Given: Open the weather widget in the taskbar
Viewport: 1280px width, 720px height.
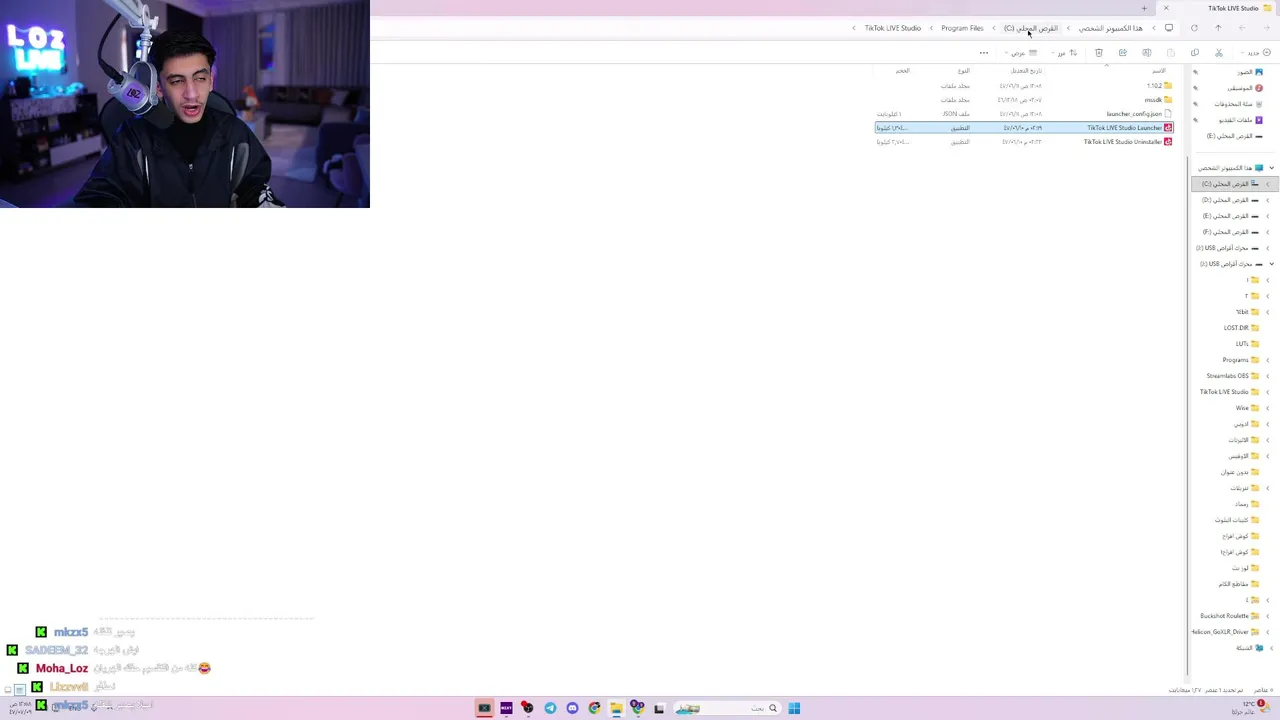Looking at the screenshot, I should (x=1248, y=707).
